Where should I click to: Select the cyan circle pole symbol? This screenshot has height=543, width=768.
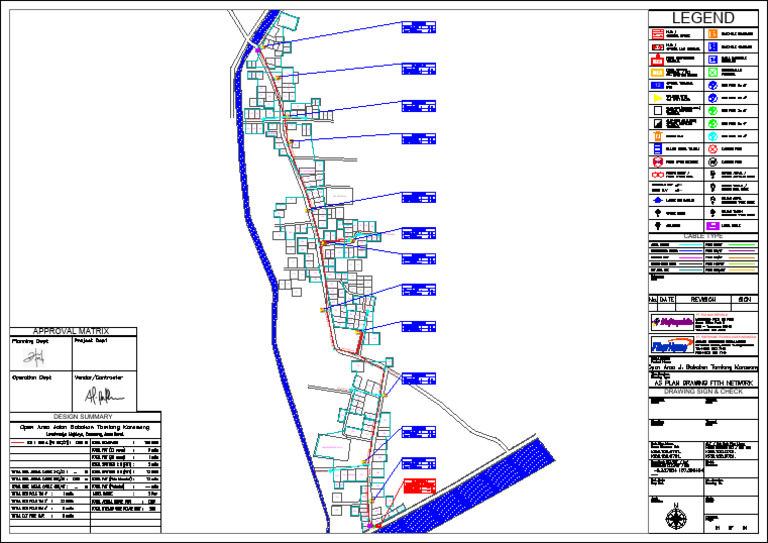click(713, 137)
